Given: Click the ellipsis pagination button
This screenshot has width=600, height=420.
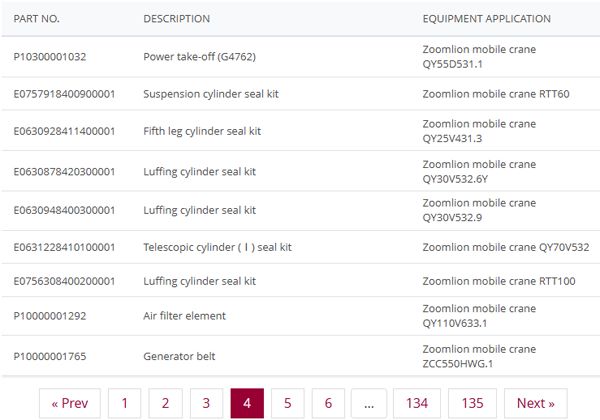Looking at the screenshot, I should (x=369, y=403).
